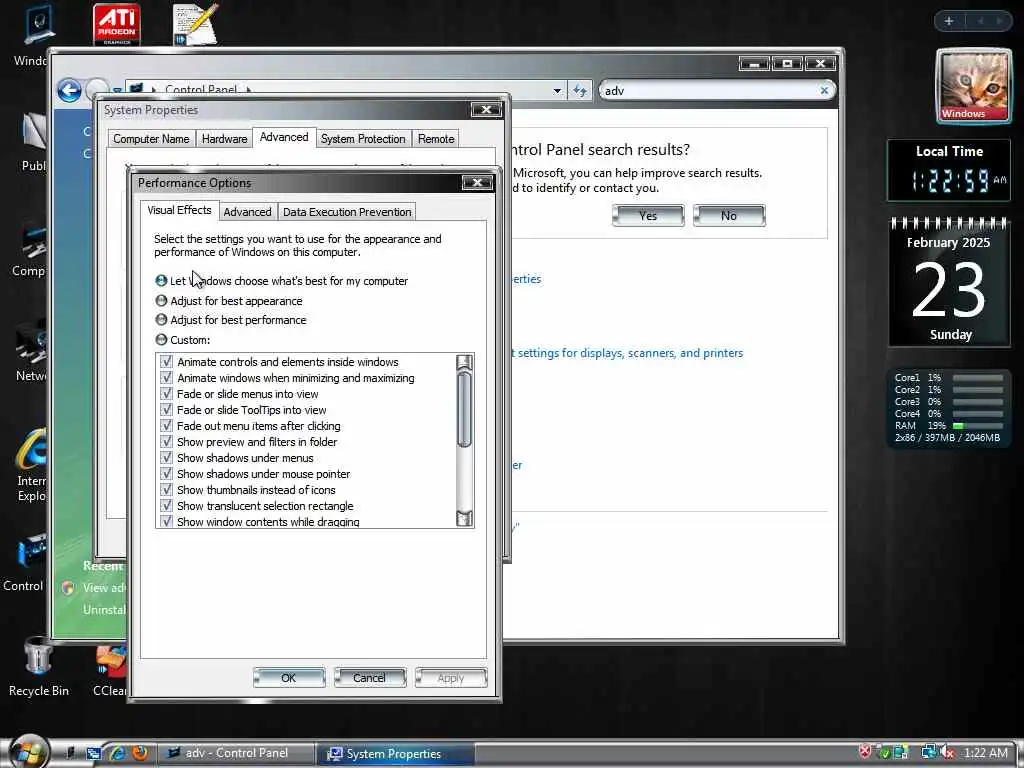Toggle 'Show shadows under mouse pointer' checkbox
This screenshot has height=768, width=1024.
167,474
